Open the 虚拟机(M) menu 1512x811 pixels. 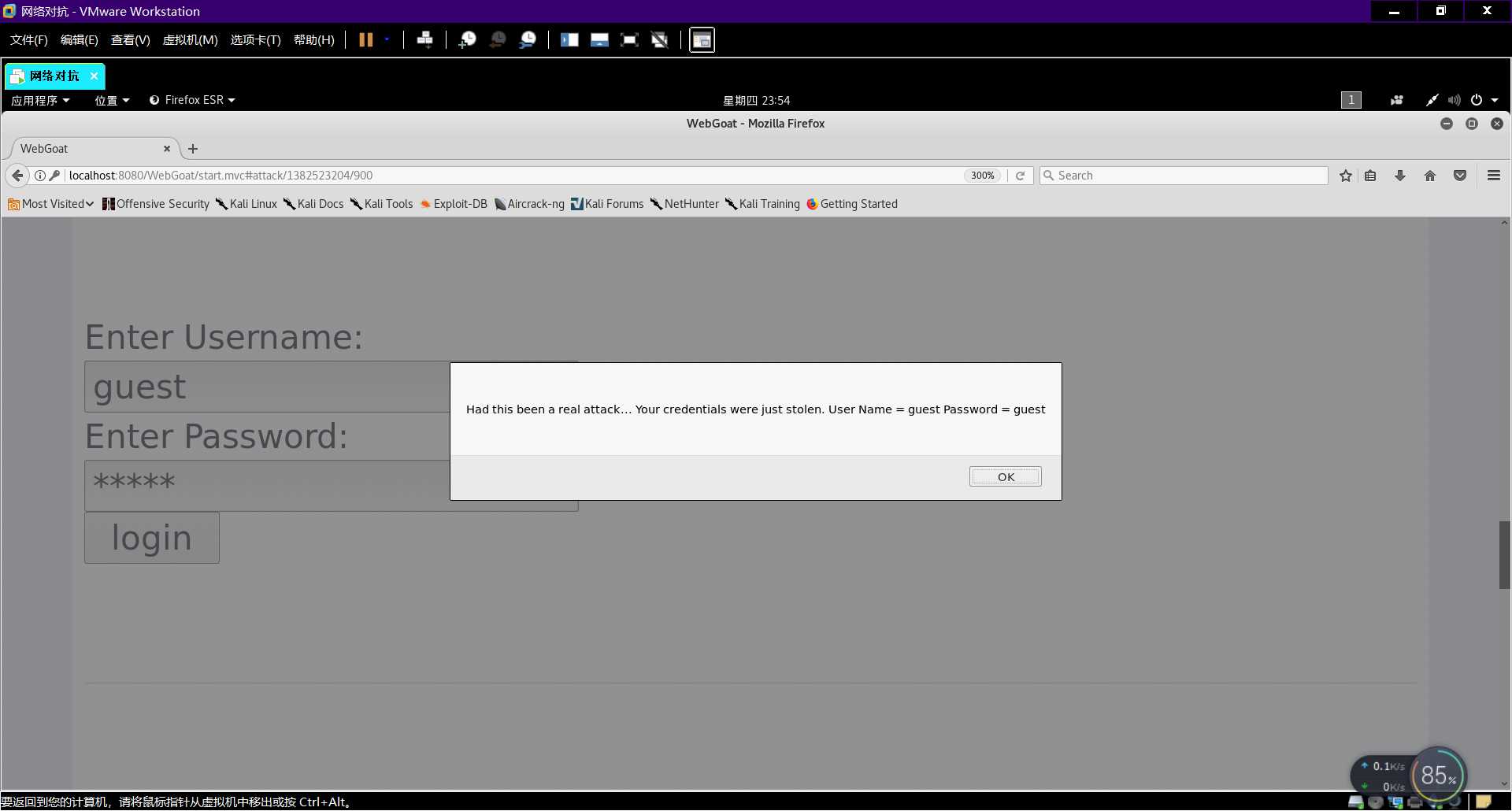point(190,39)
